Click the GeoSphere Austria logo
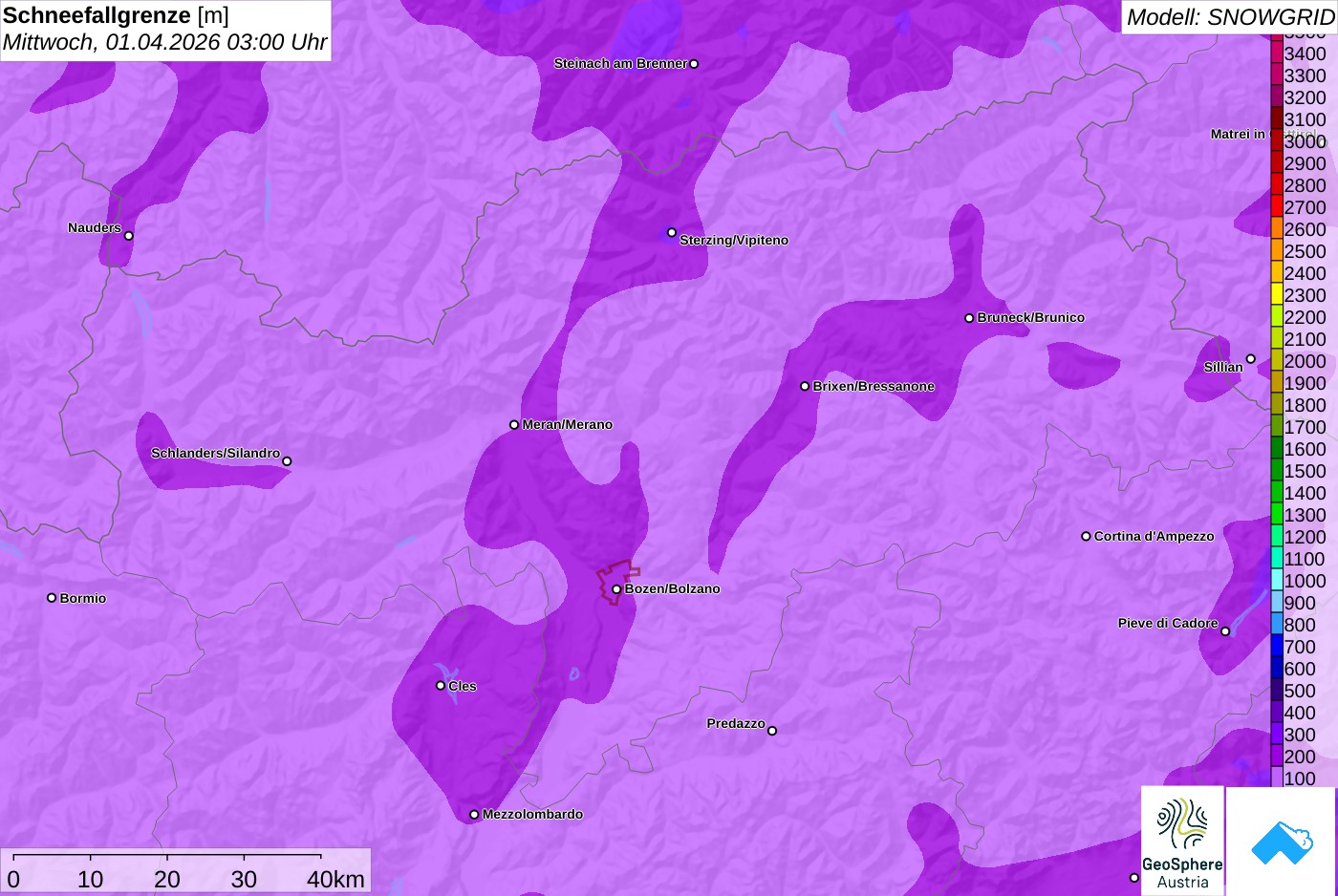The height and width of the screenshot is (896, 1338). click(x=1182, y=841)
